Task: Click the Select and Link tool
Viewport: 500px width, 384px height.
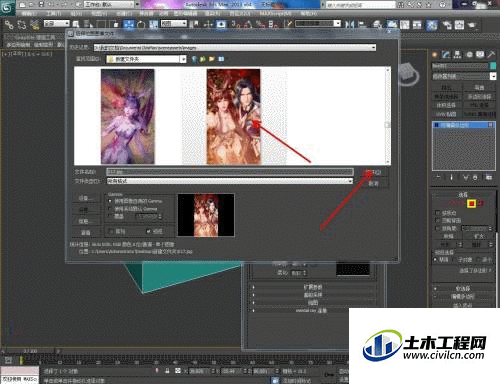Action: tap(9, 24)
